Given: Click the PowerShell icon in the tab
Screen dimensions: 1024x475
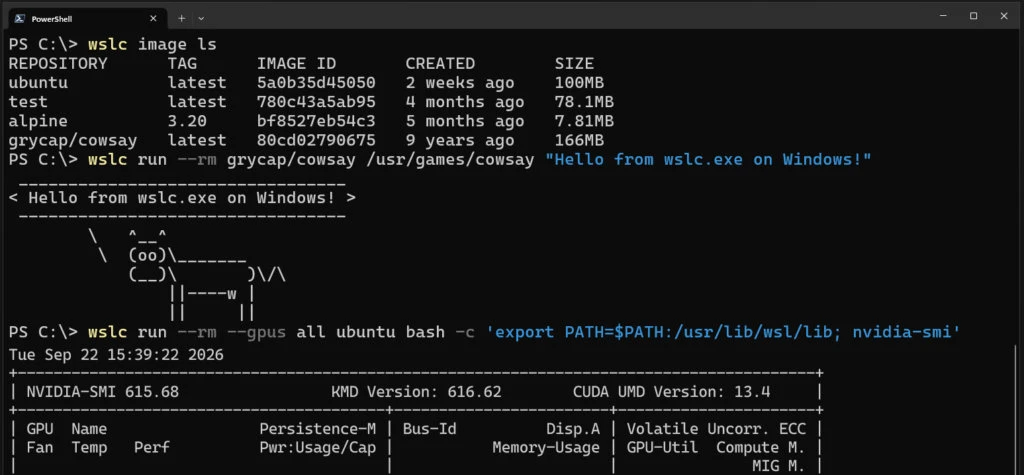Looking at the screenshot, I should [20, 18].
